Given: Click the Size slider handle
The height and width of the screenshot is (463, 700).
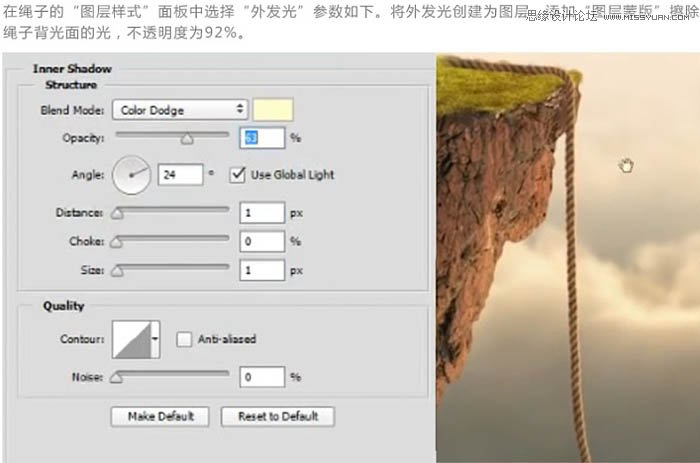Looking at the screenshot, I should coord(117,271).
